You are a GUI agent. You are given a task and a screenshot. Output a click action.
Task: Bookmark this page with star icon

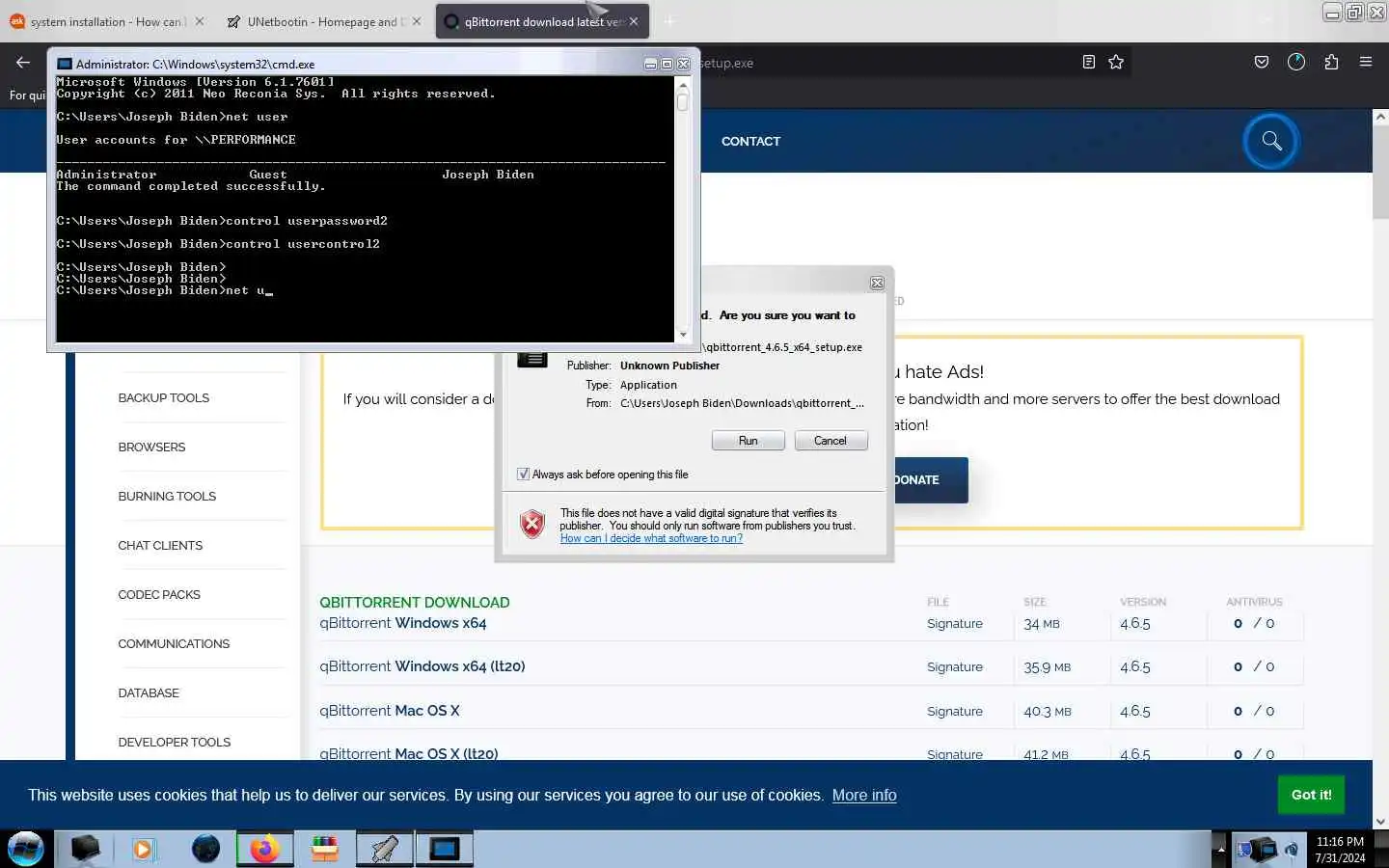[1116, 62]
